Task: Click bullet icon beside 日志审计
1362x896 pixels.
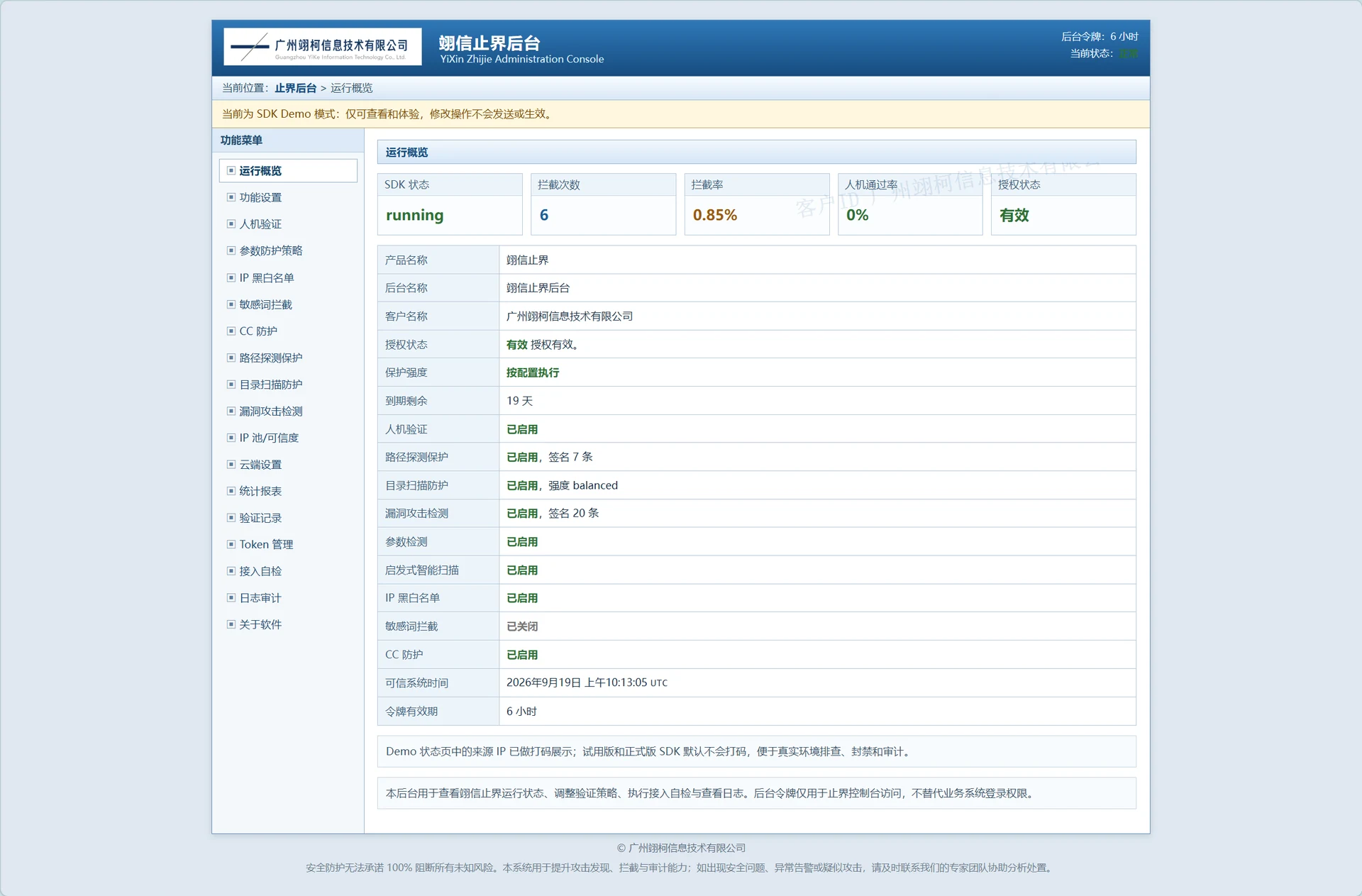Action: [x=231, y=598]
